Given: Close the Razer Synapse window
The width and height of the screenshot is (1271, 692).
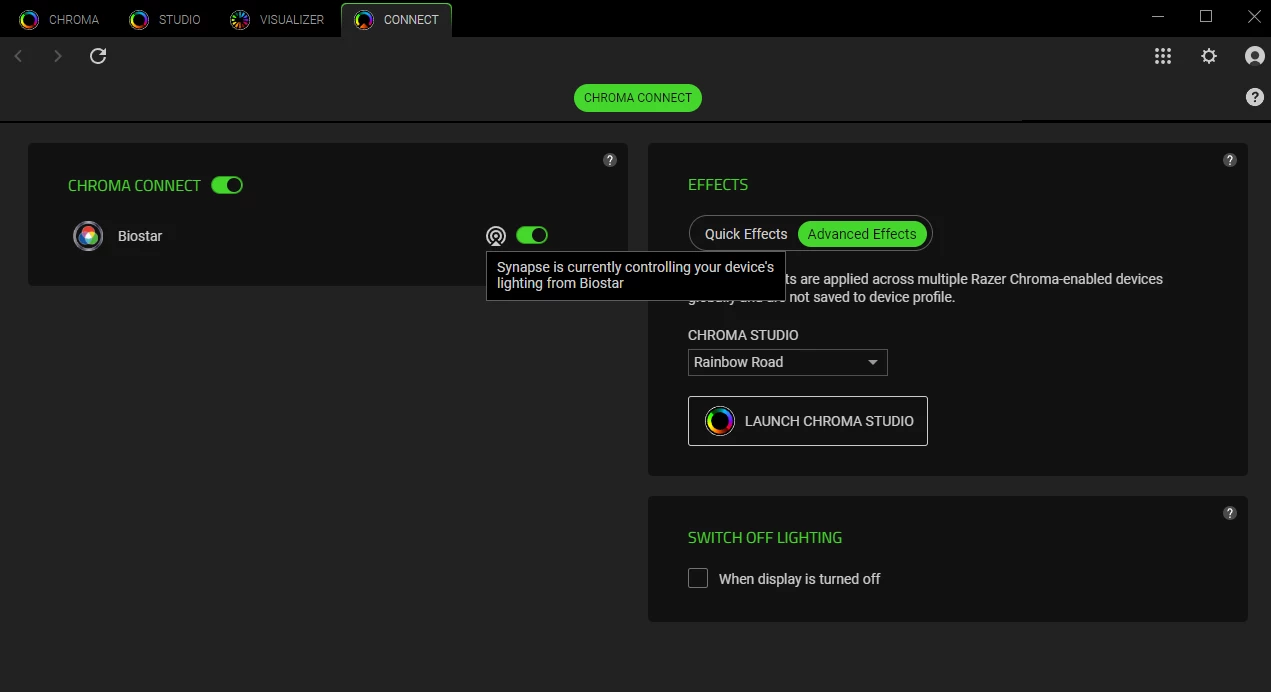Looking at the screenshot, I should click(1254, 17).
